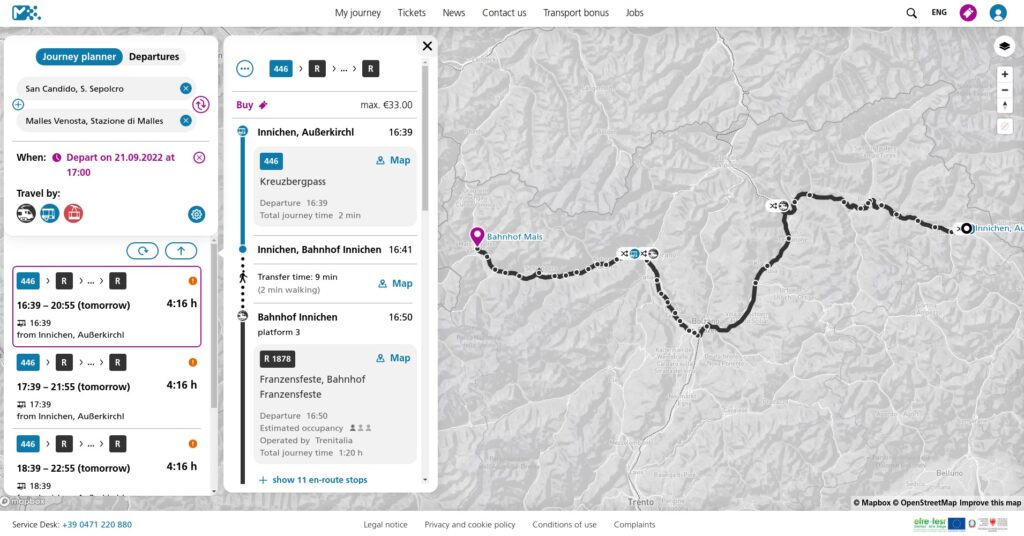This screenshot has width=1024, height=536.
Task: Show walking transfer on Map
Action: (x=395, y=283)
